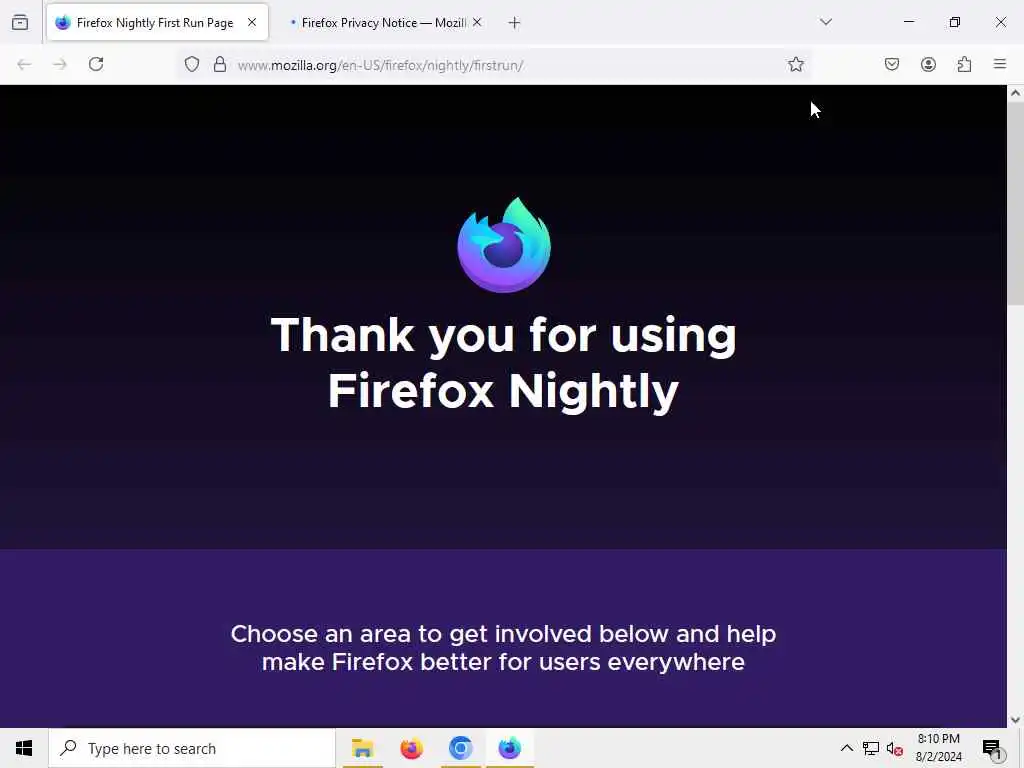Bookmark this page with the star
Viewport: 1024px width, 768px height.
tap(795, 64)
